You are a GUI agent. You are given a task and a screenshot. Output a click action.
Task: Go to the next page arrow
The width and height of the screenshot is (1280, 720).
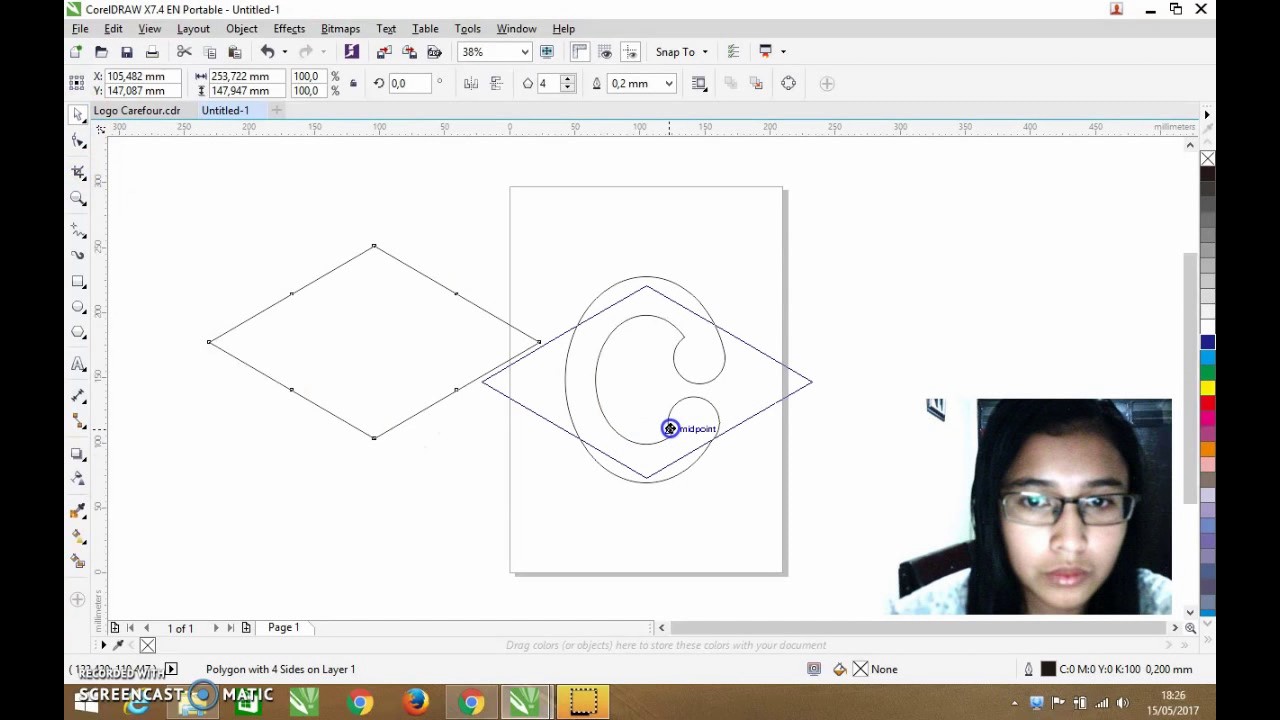coord(216,628)
